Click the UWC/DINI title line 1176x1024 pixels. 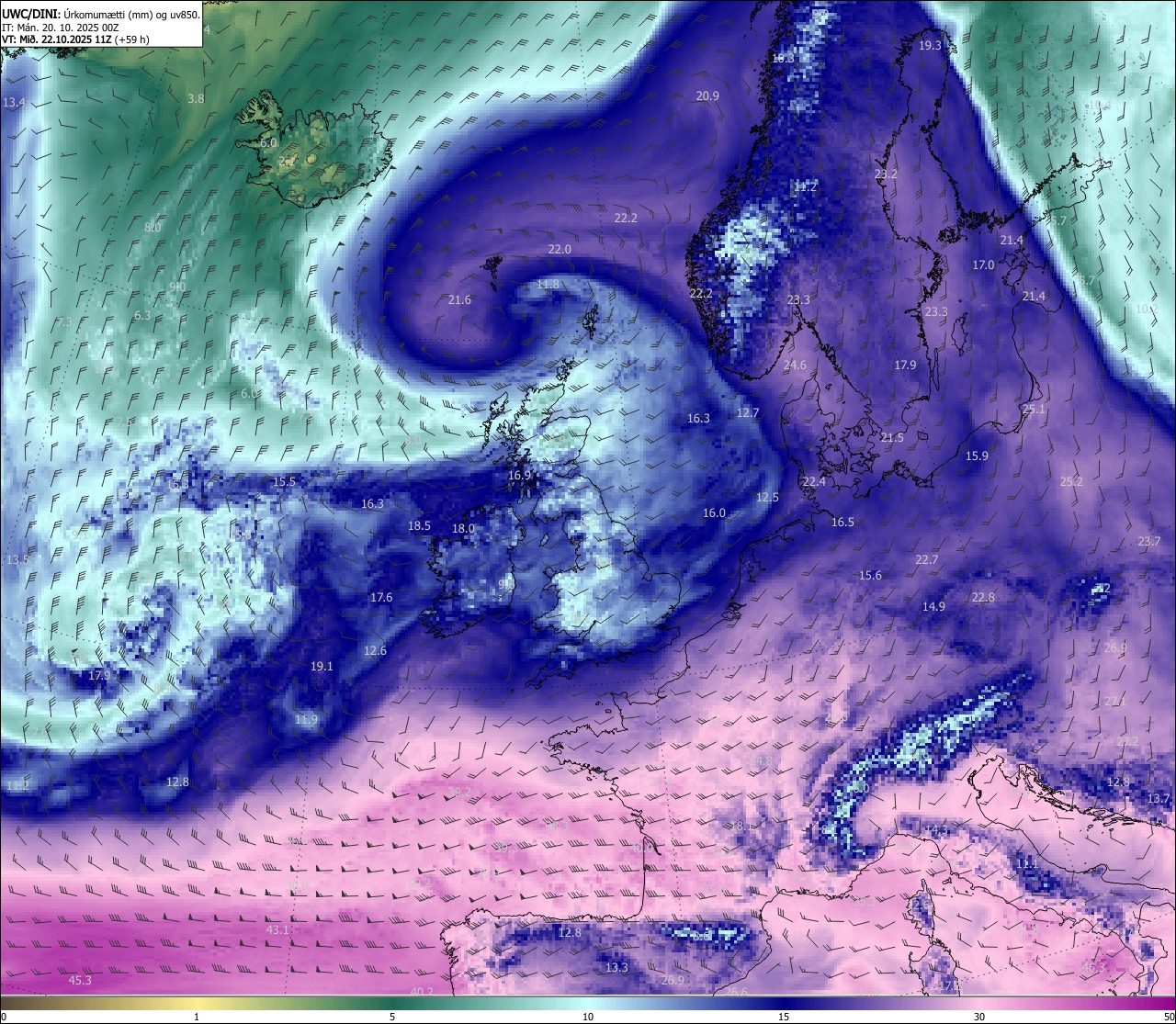[x=101, y=14]
